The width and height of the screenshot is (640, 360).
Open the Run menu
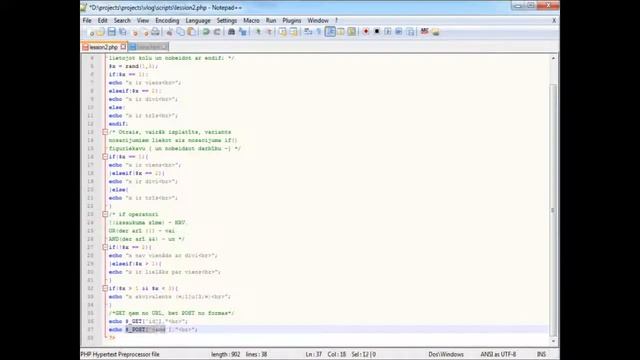pyautogui.click(x=271, y=20)
